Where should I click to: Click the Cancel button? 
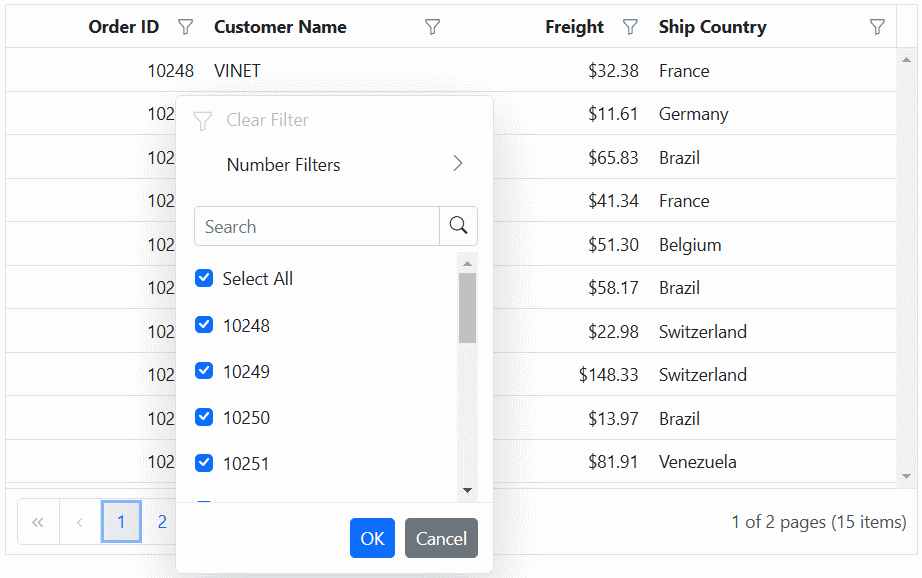[x=441, y=538]
